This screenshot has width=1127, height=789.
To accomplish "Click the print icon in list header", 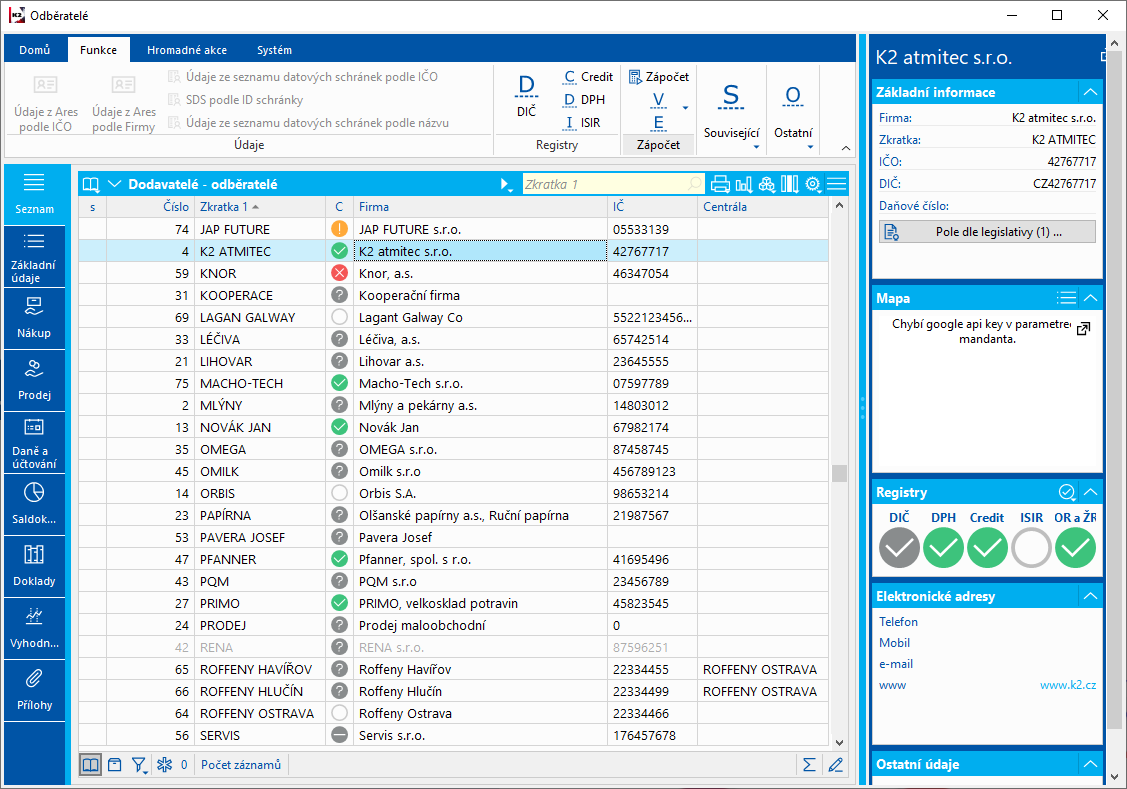I will click(720, 184).
